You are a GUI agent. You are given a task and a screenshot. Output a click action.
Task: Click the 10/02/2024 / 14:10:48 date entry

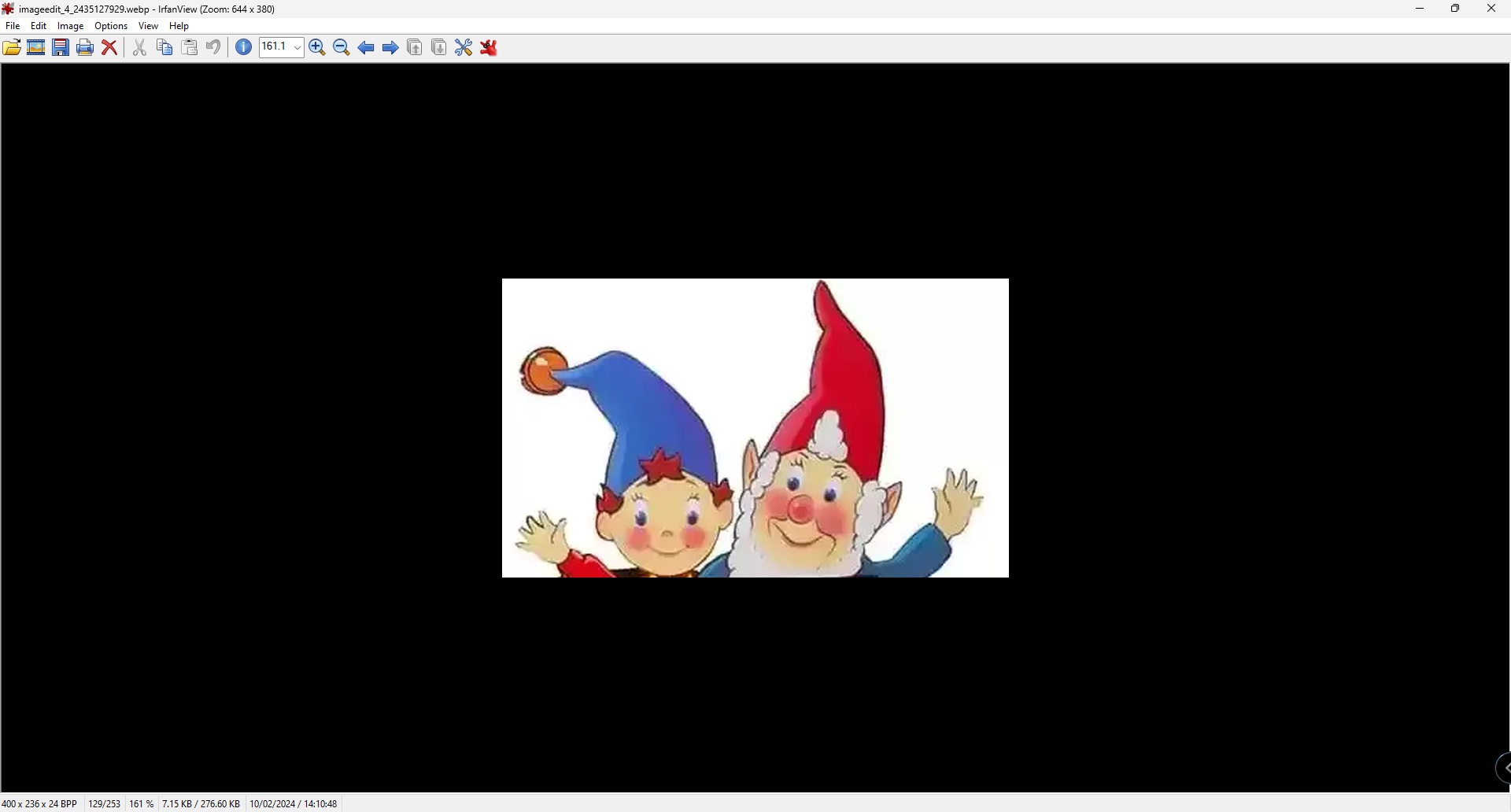coord(294,804)
